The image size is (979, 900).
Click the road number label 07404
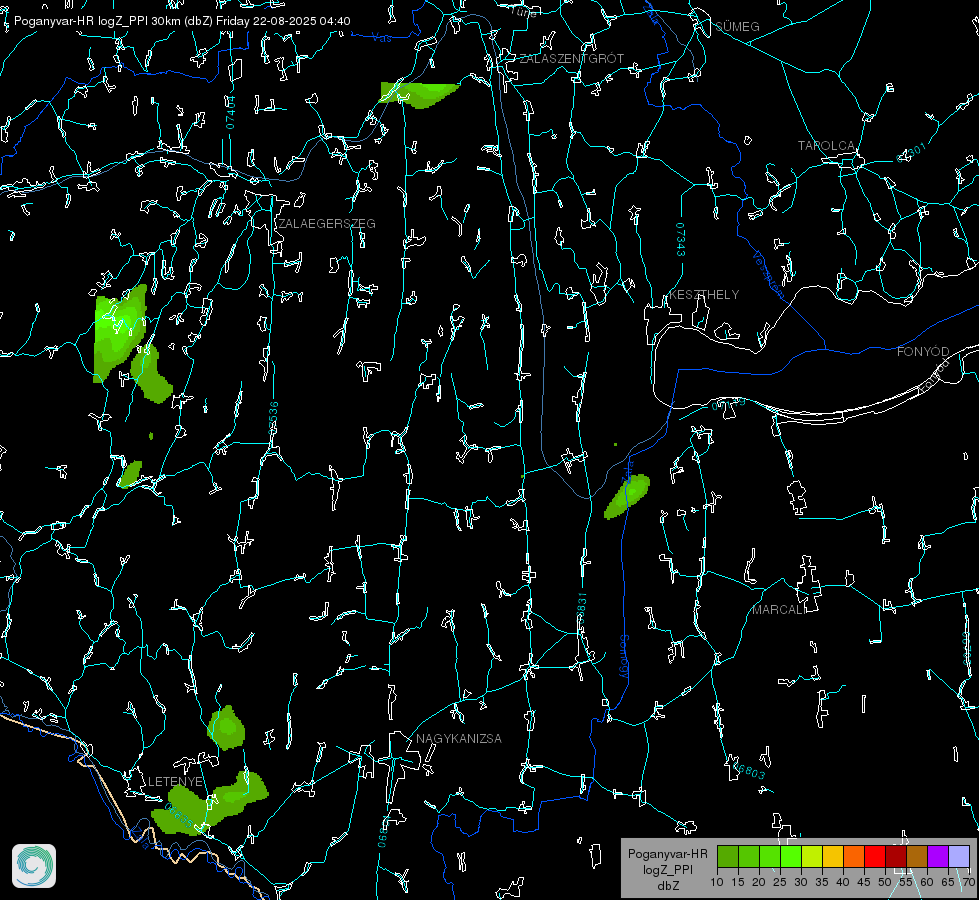point(231,113)
